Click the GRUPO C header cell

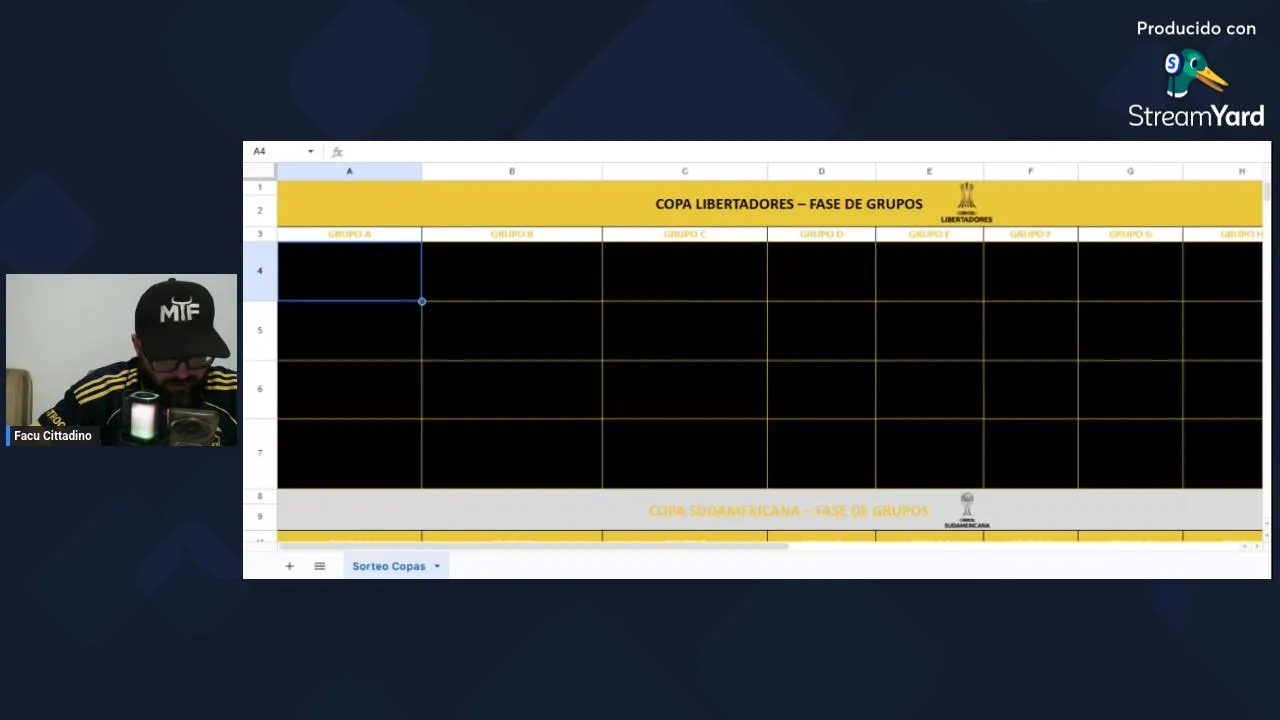(684, 234)
